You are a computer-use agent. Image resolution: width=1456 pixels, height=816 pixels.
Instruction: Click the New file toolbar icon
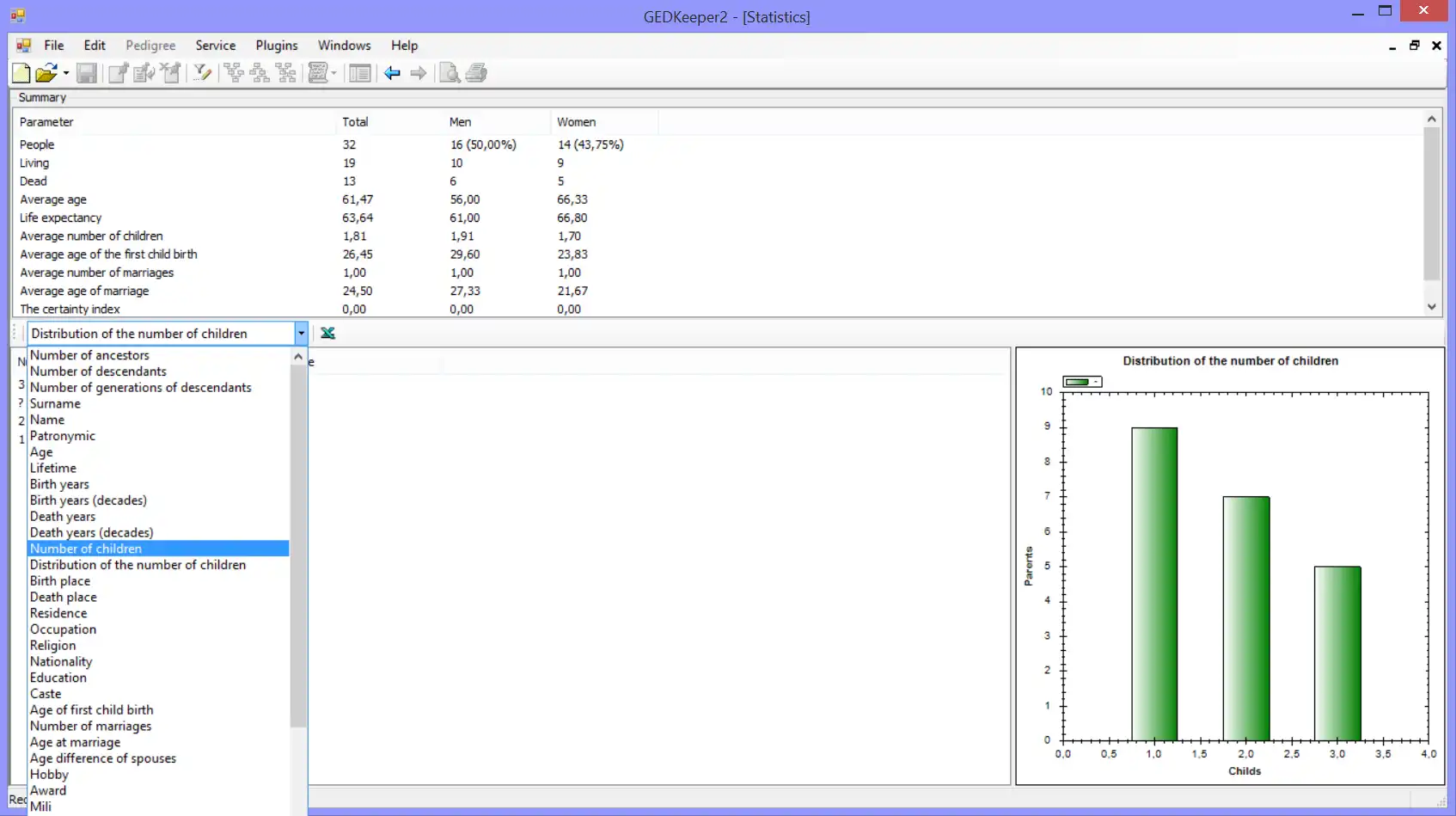pos(21,73)
